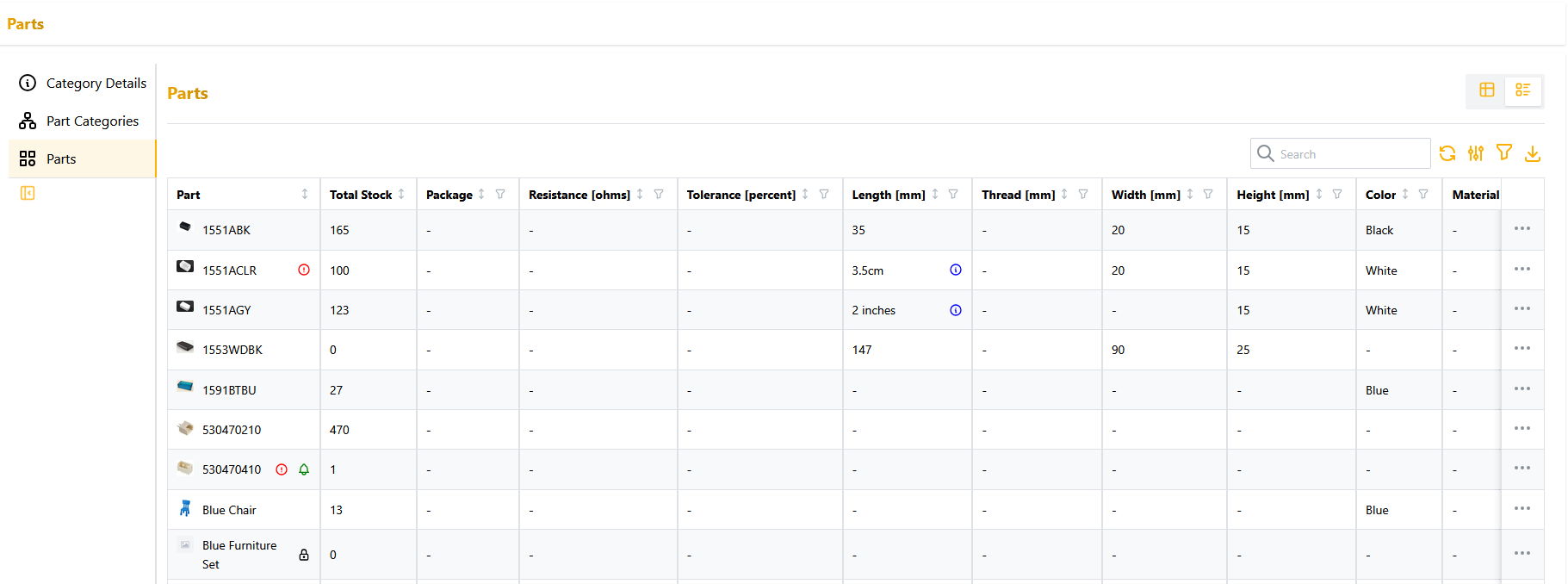Image resolution: width=1568 pixels, height=584 pixels.
Task: Open row actions for Blue Furniture Set
Action: [x=1522, y=553]
